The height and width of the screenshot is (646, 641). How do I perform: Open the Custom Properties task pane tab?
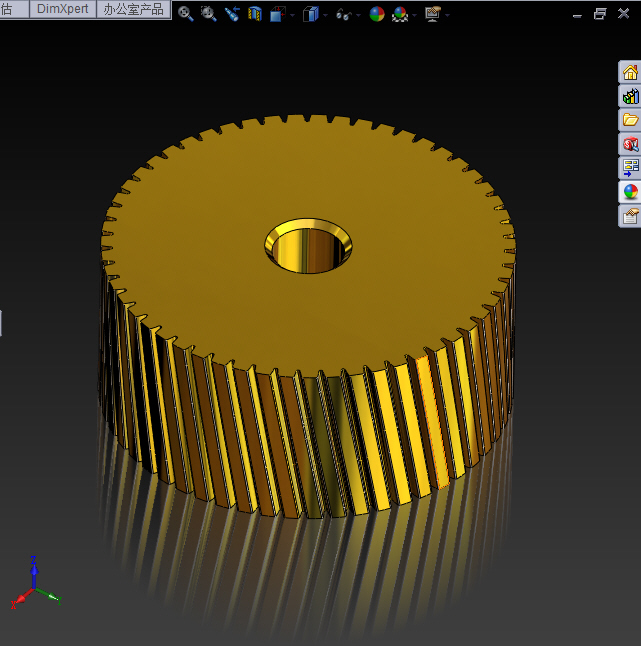(x=630, y=216)
